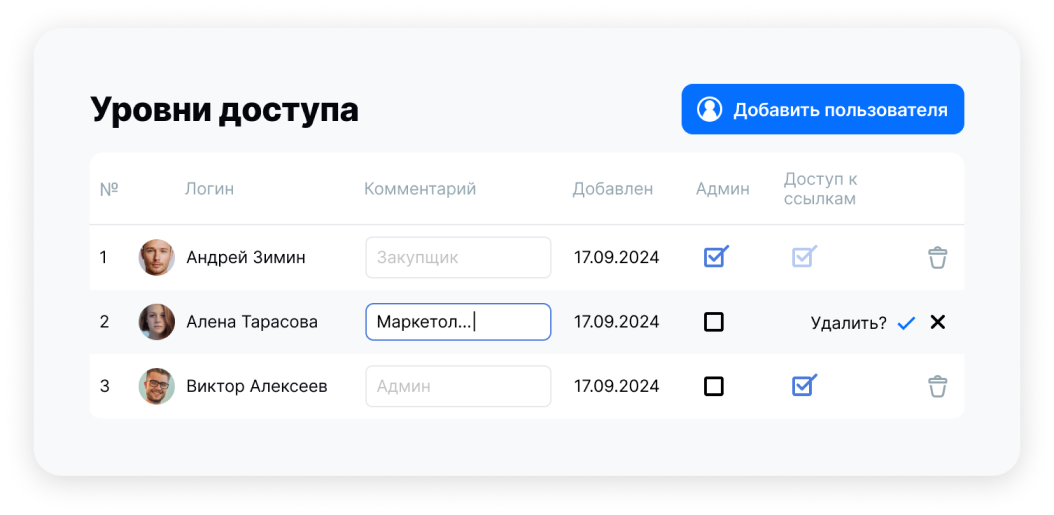Click the Админ comment placeholder field

(x=458, y=386)
